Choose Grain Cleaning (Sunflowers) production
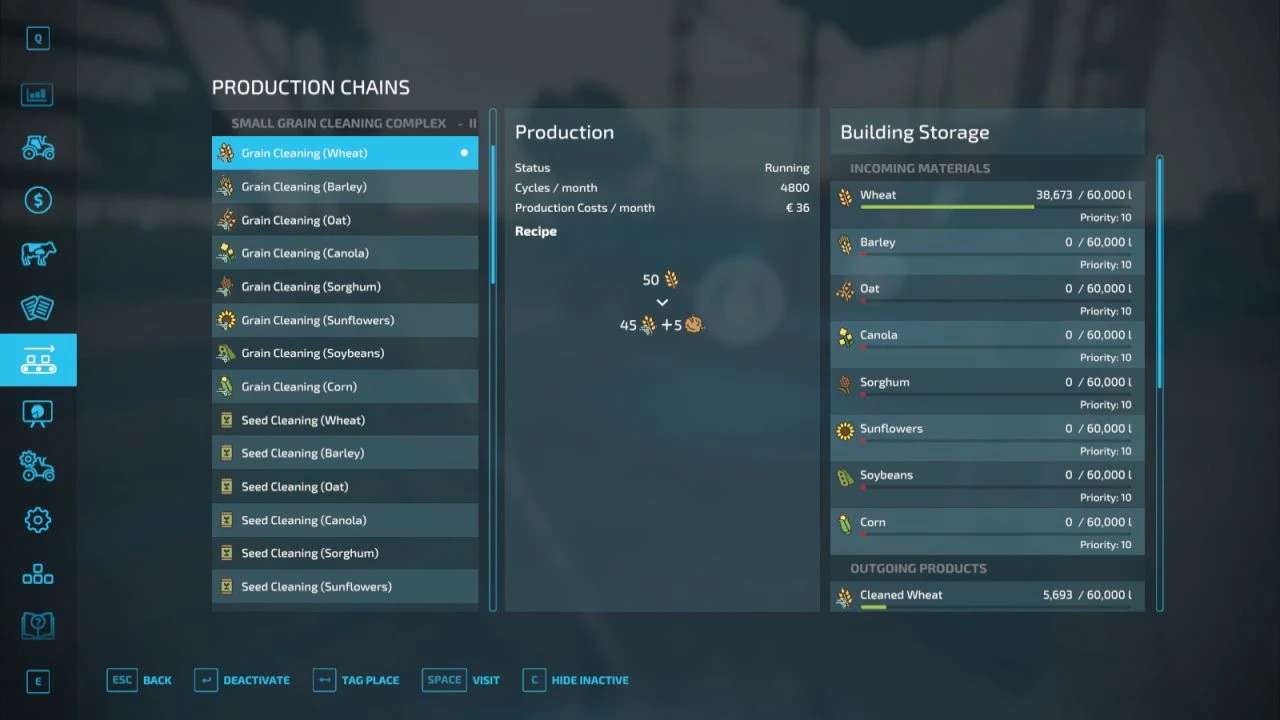Viewport: 1280px width, 720px height. (344, 320)
